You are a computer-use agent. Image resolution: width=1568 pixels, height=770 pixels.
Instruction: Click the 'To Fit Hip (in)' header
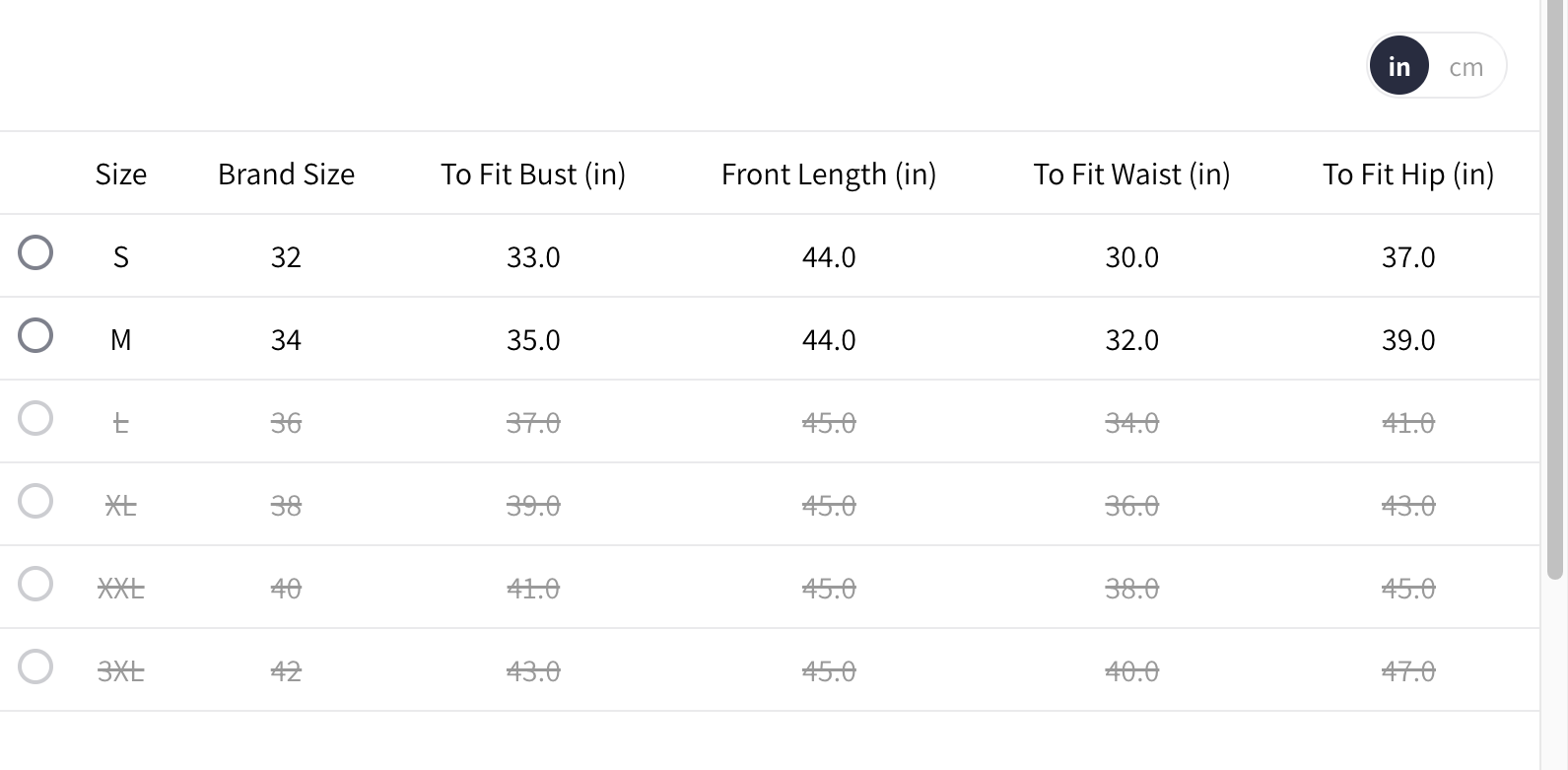(1408, 175)
